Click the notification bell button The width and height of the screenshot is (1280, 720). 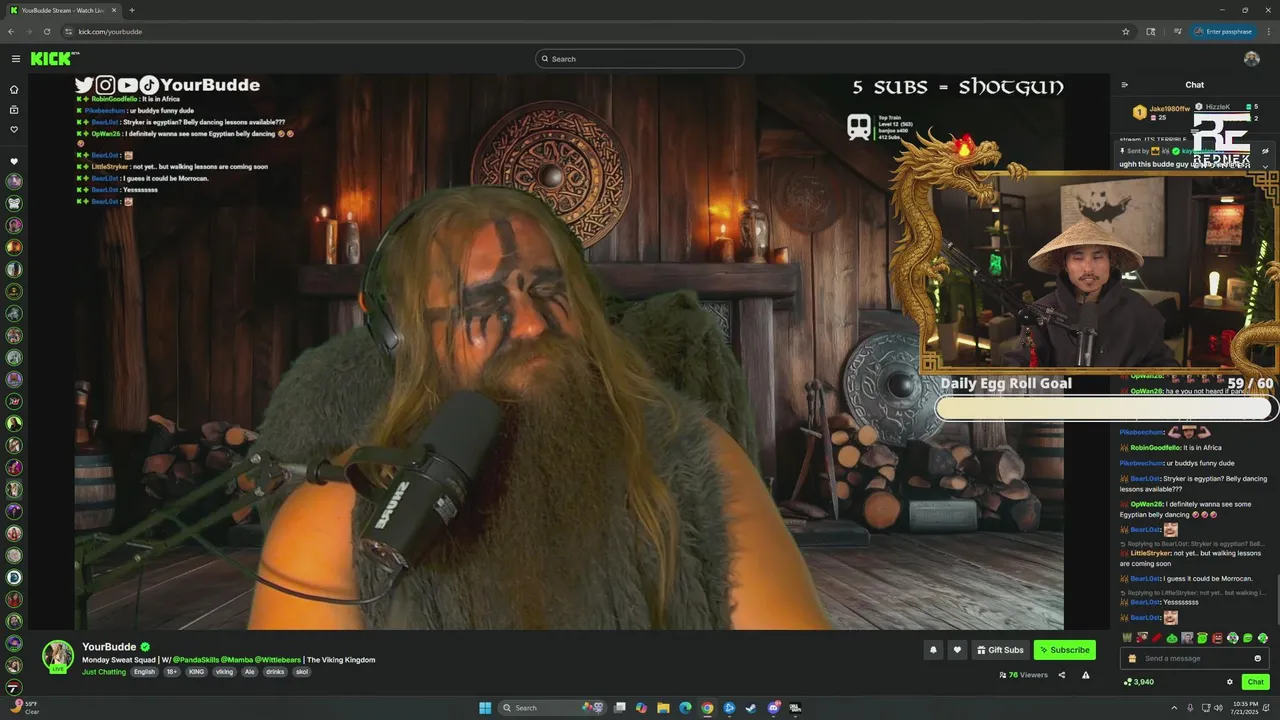(x=933, y=650)
